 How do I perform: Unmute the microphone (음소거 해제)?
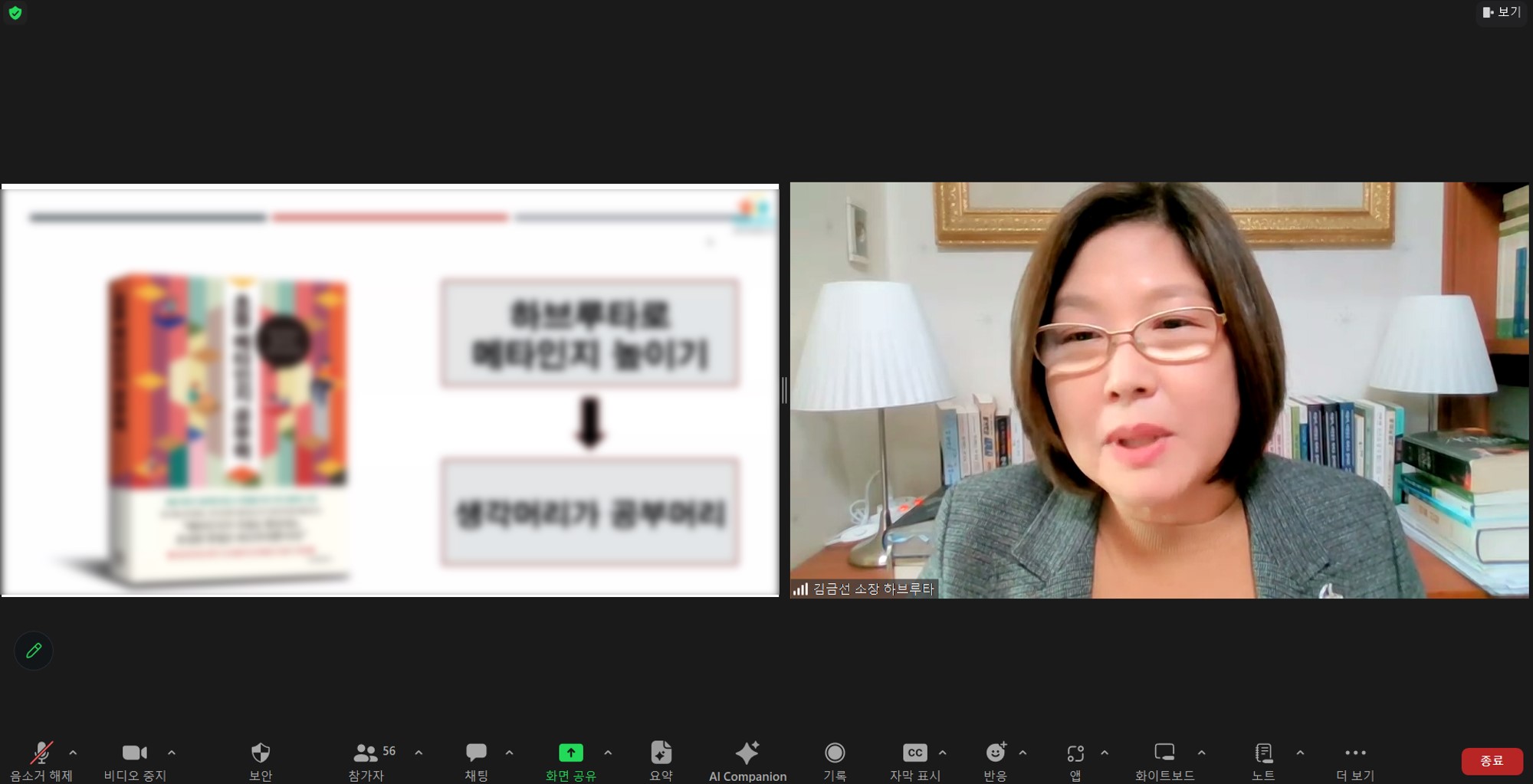point(41,760)
